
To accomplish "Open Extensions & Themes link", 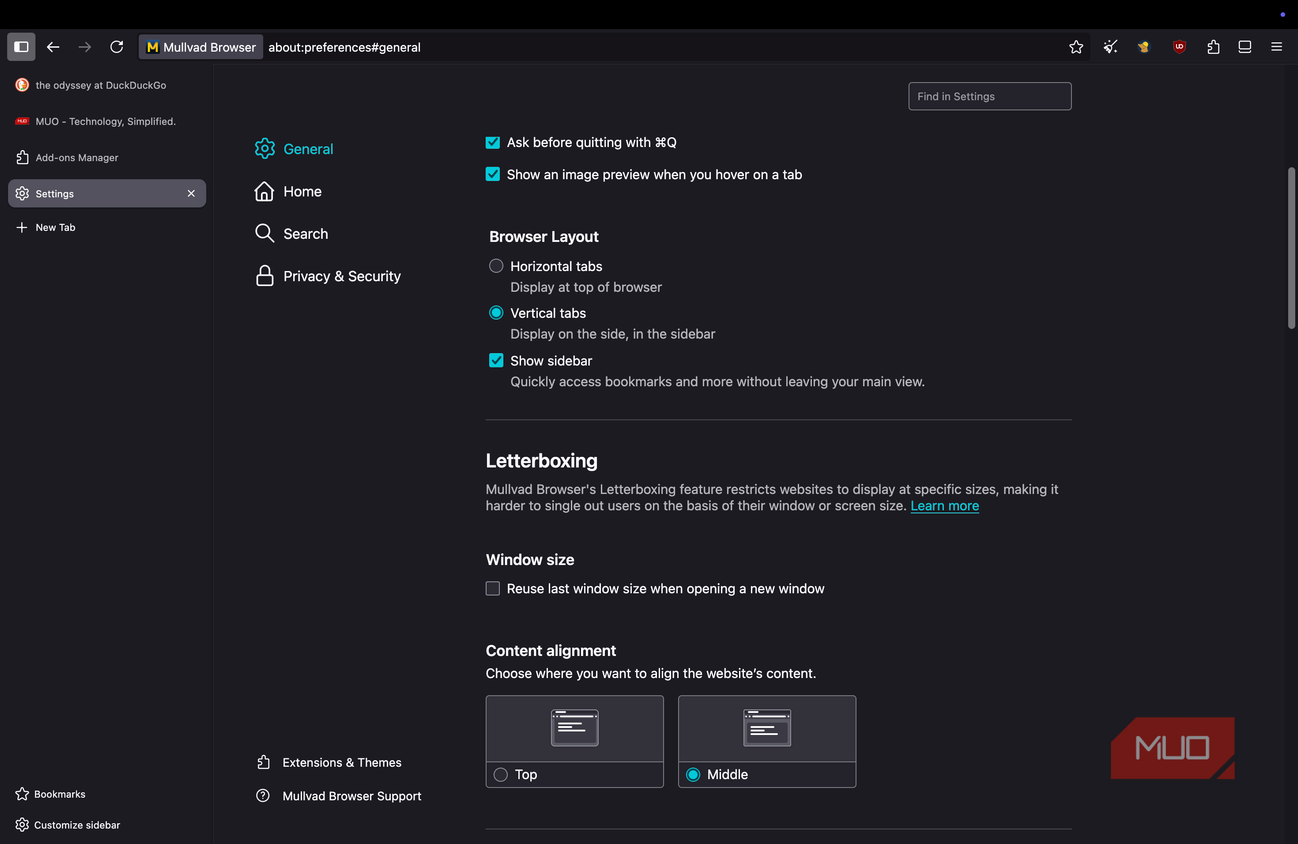I will tap(329, 762).
